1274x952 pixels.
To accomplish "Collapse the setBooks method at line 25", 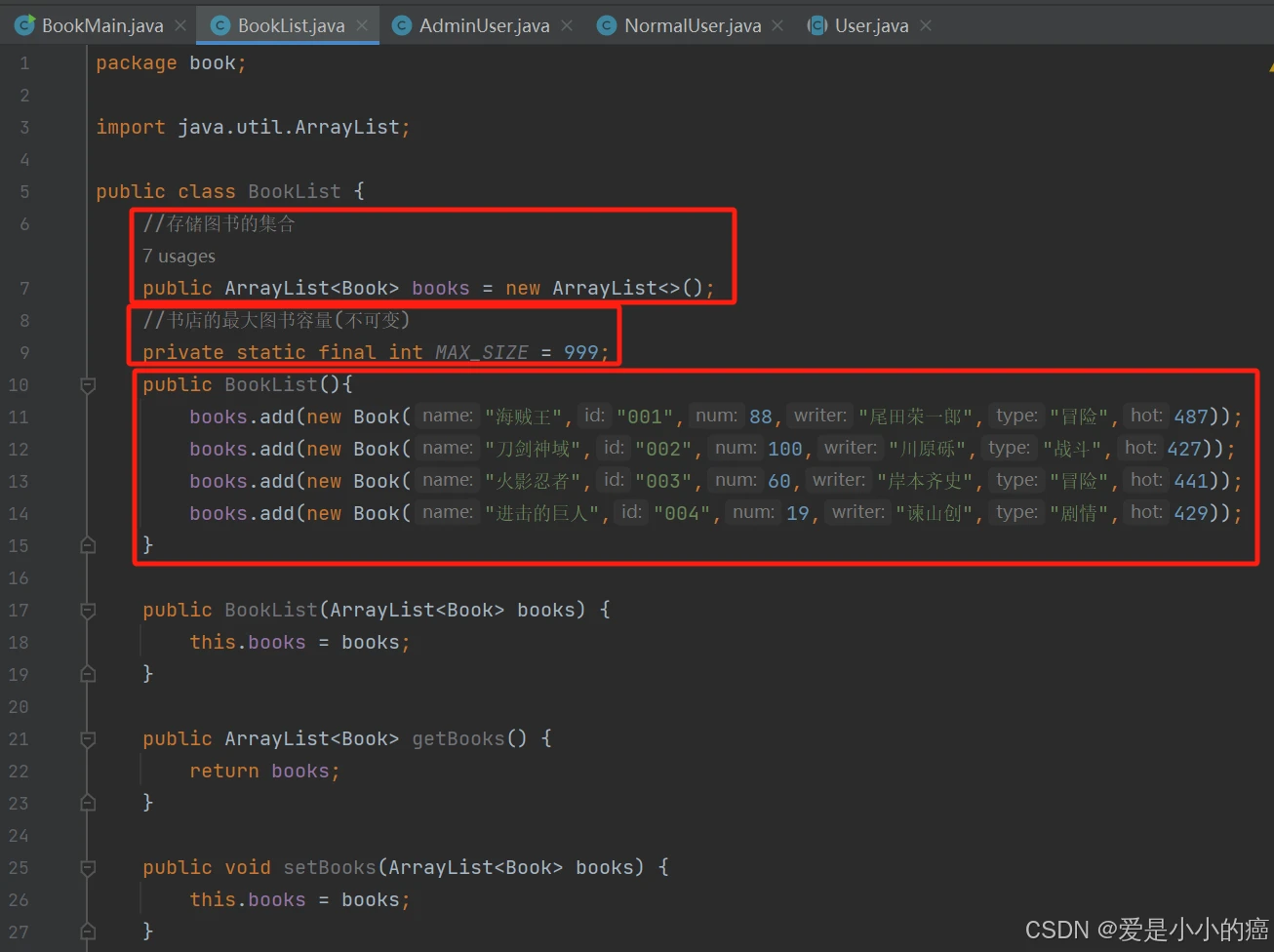I will point(88,868).
